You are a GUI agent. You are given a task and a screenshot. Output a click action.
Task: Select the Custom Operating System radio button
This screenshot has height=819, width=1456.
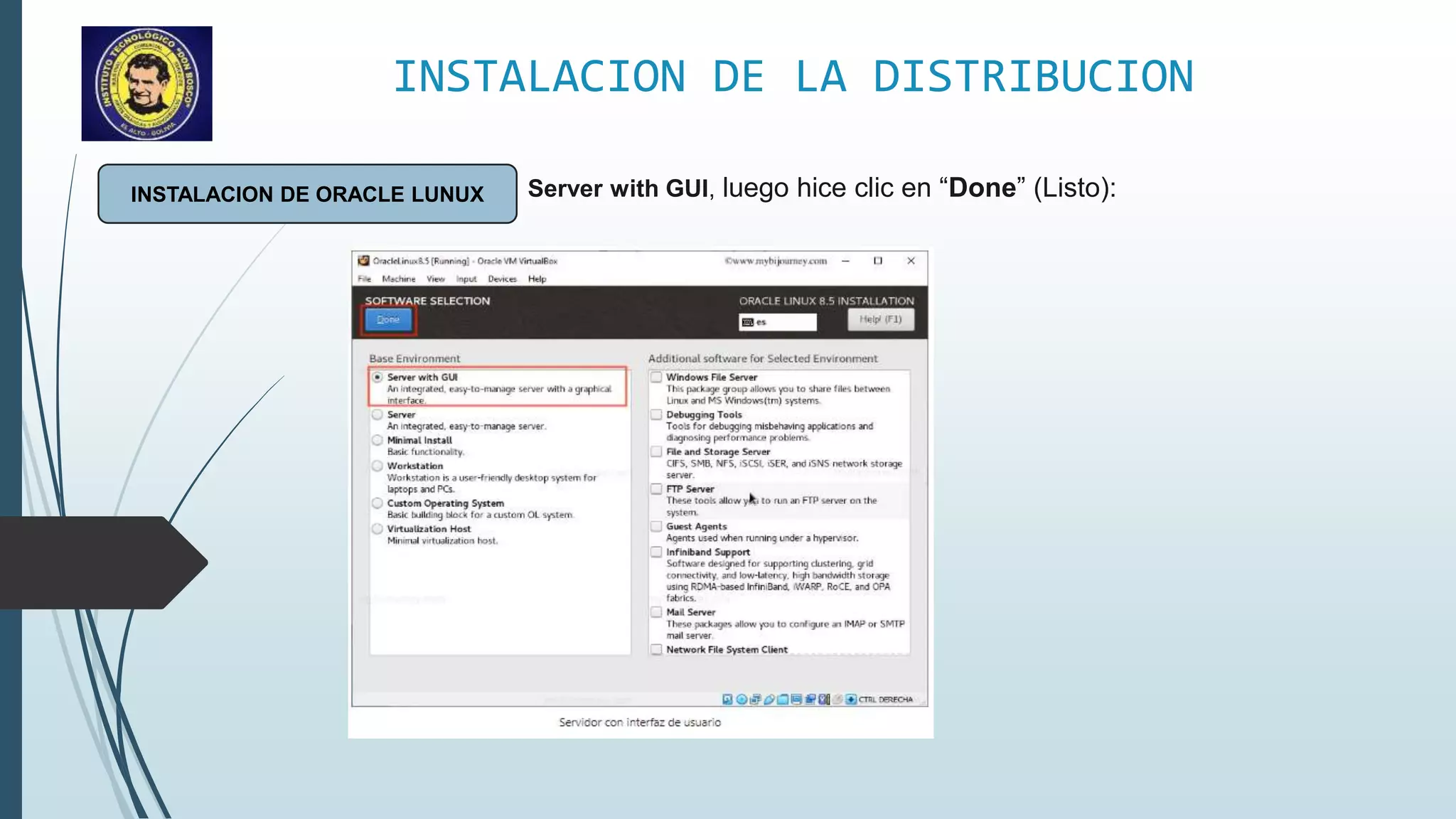[378, 503]
